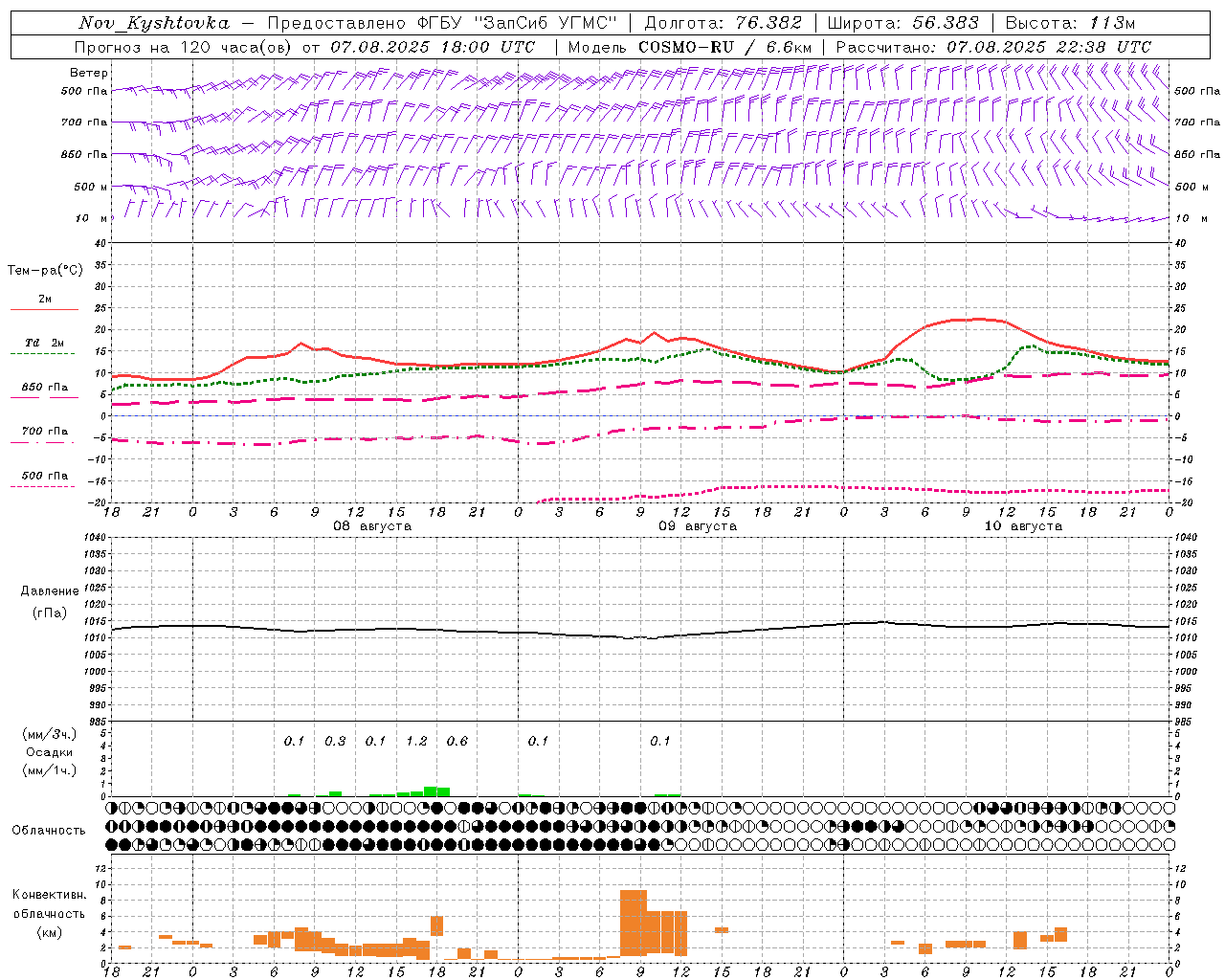Click the 'Облачность' cloudiness label
Screen dimensions: 1225x980
pos(49,831)
